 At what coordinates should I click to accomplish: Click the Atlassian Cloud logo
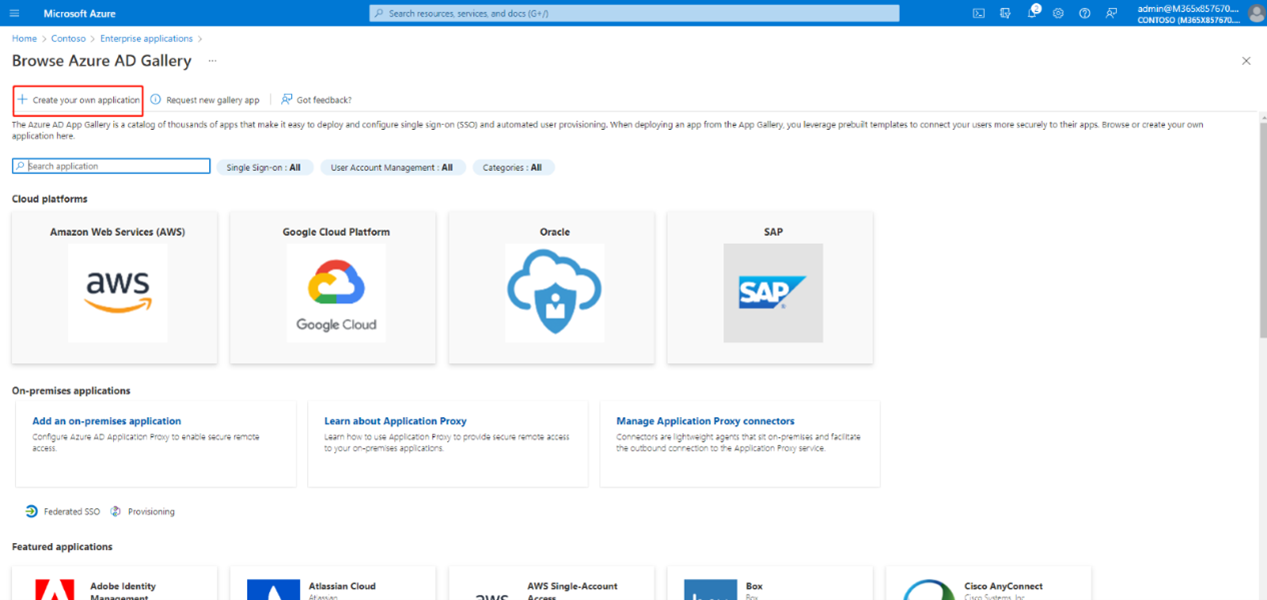[273, 589]
